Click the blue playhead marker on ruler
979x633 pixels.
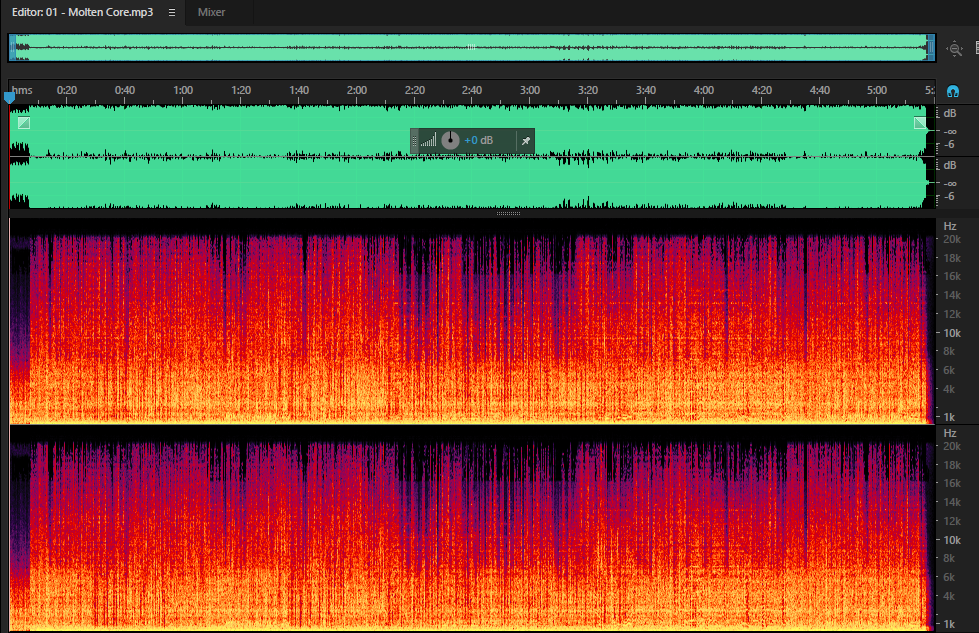9,97
